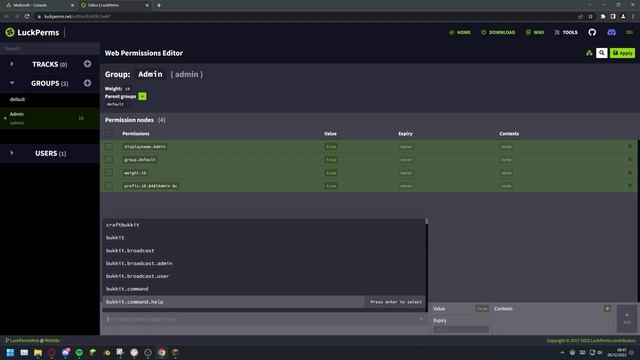This screenshot has height=360, width=640.
Task: Open the Discord icon link
Action: 611,32
